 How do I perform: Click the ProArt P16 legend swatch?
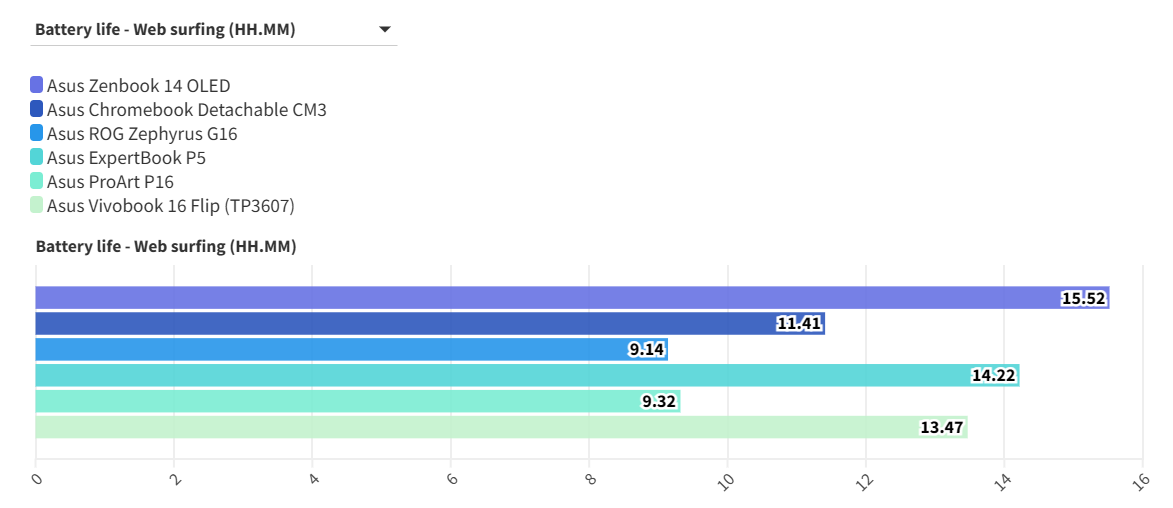tap(37, 181)
